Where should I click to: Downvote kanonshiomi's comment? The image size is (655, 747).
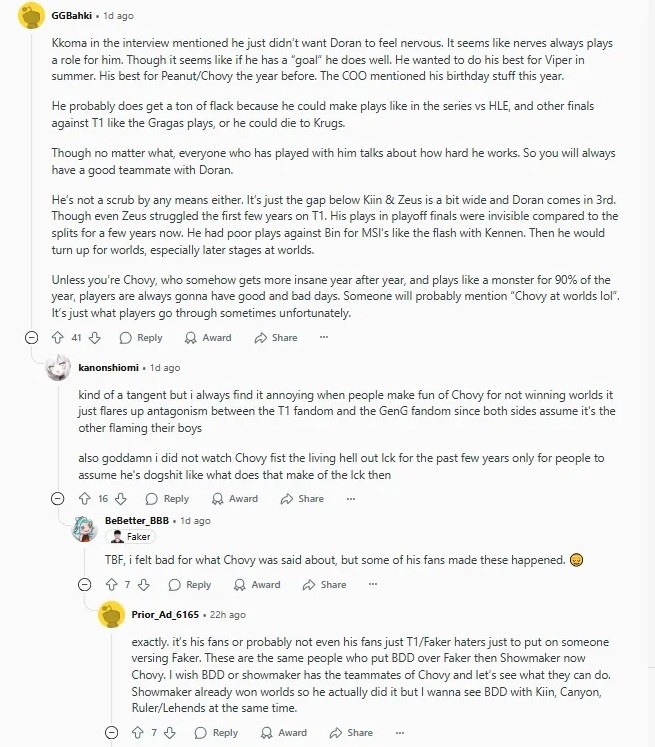pos(121,499)
